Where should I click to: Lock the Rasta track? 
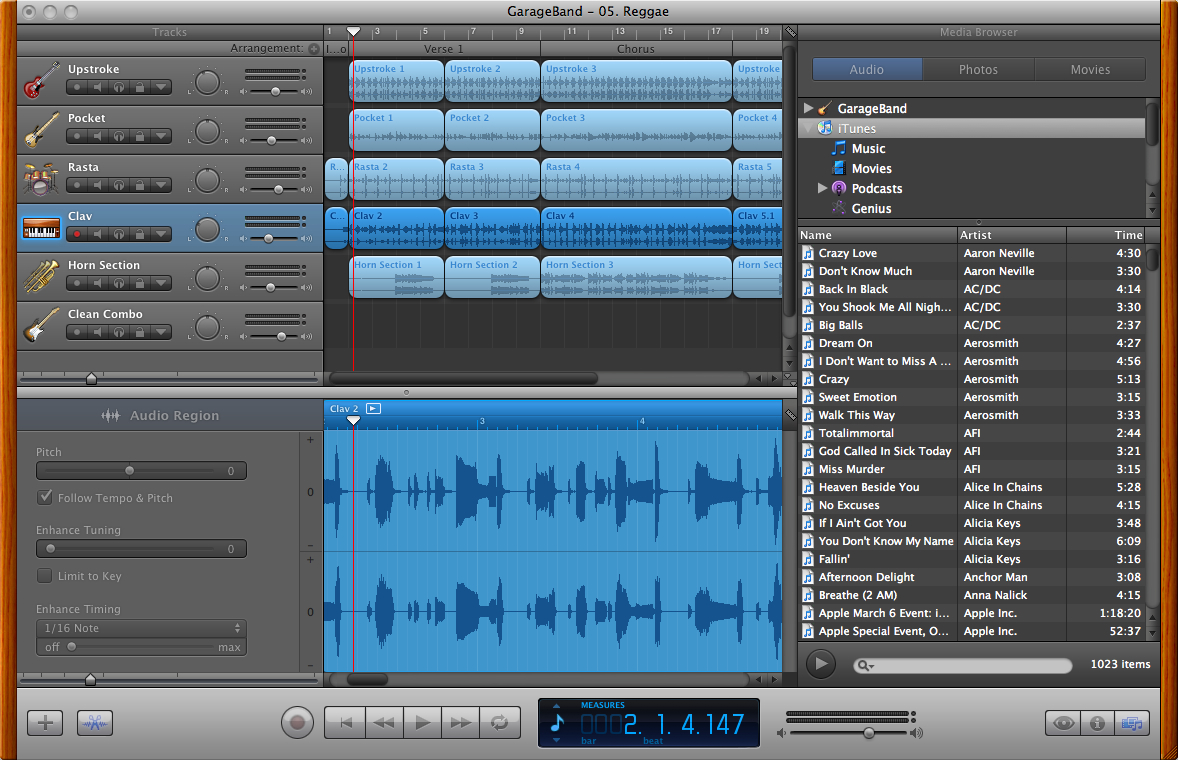(140, 185)
